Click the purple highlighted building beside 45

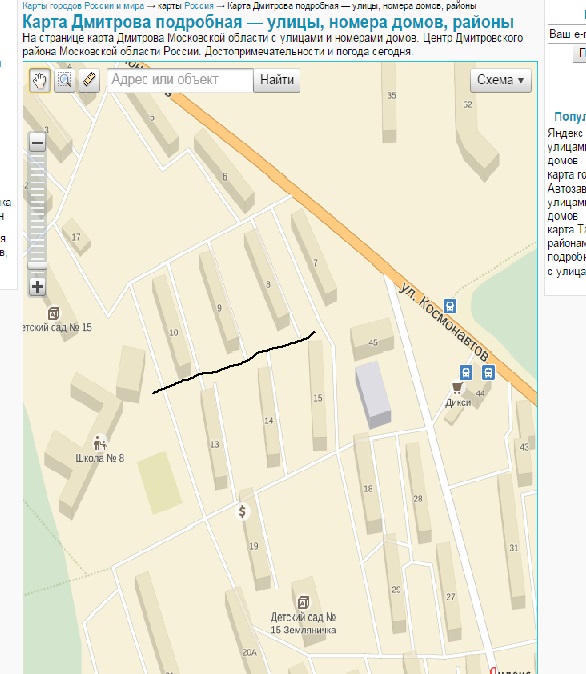click(373, 395)
